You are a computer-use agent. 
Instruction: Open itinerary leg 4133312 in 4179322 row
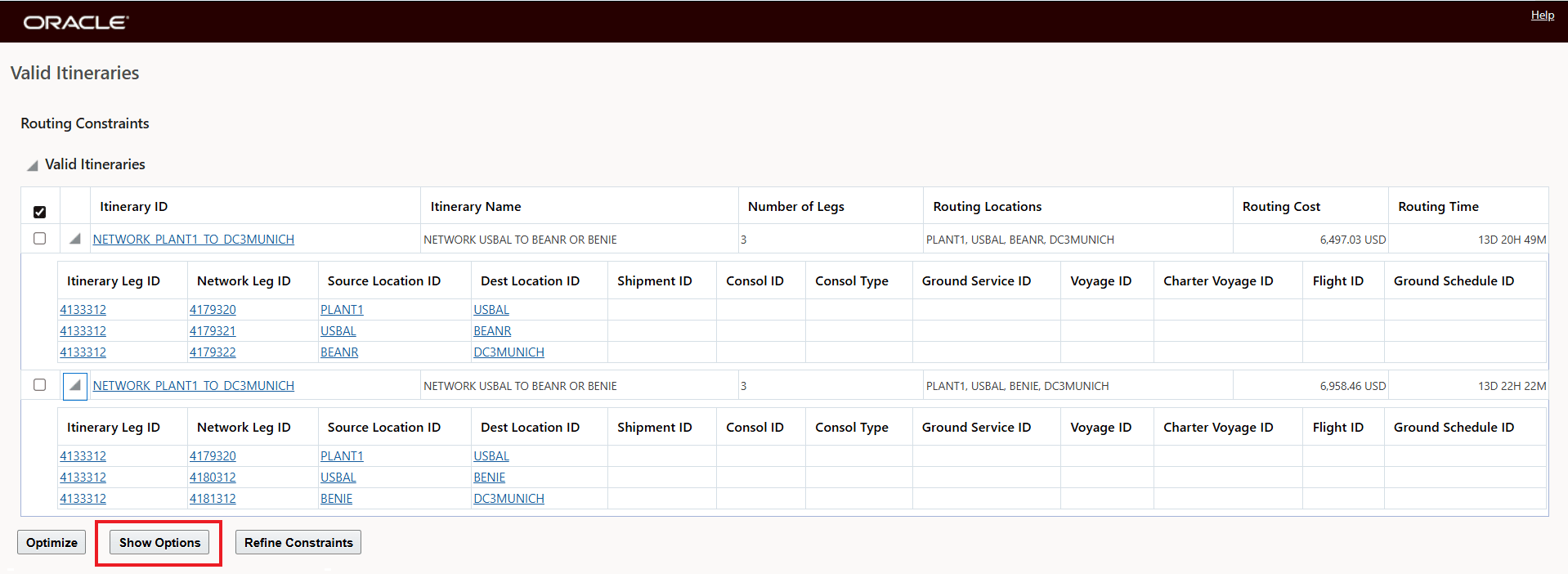pos(83,352)
